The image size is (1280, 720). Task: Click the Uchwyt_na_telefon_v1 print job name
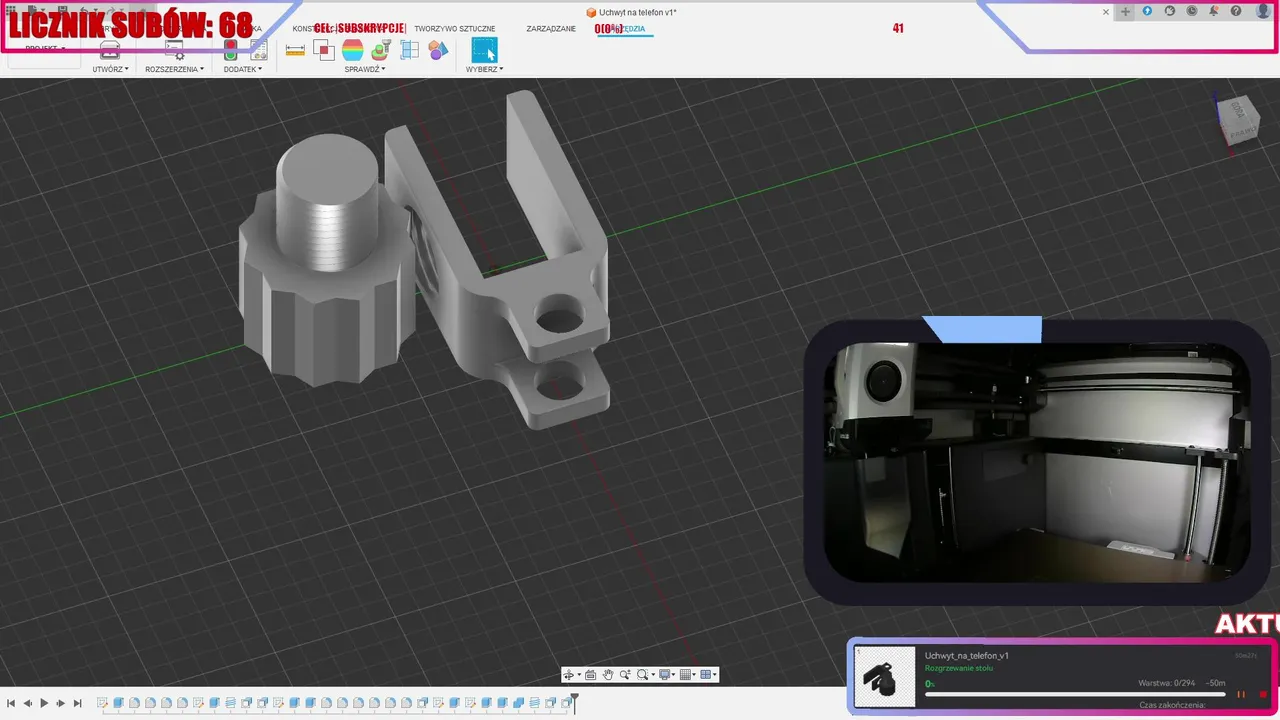pyautogui.click(x=966, y=656)
